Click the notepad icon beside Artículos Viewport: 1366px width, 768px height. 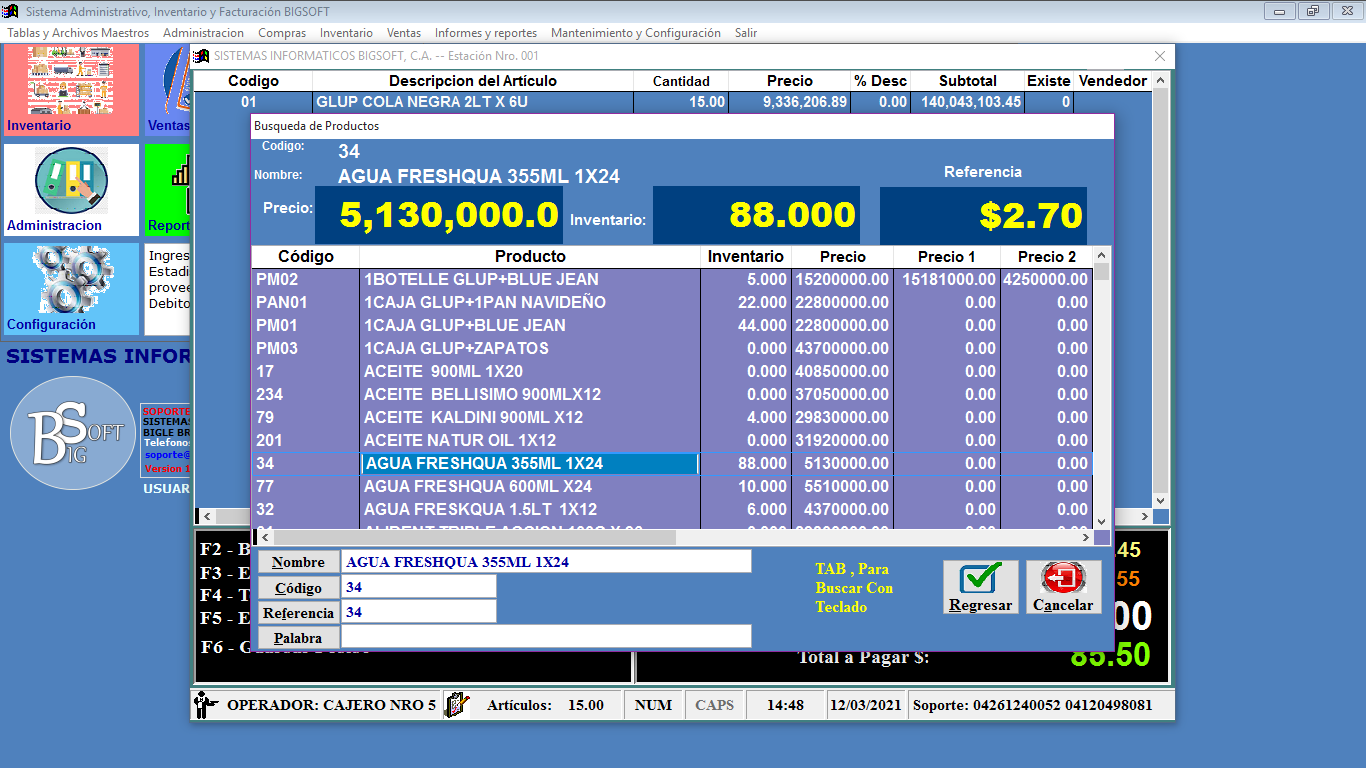[x=457, y=705]
